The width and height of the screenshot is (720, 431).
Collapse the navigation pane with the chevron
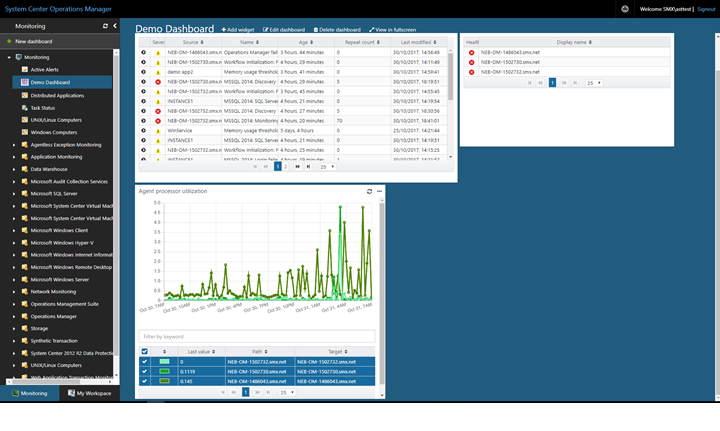coord(115,26)
